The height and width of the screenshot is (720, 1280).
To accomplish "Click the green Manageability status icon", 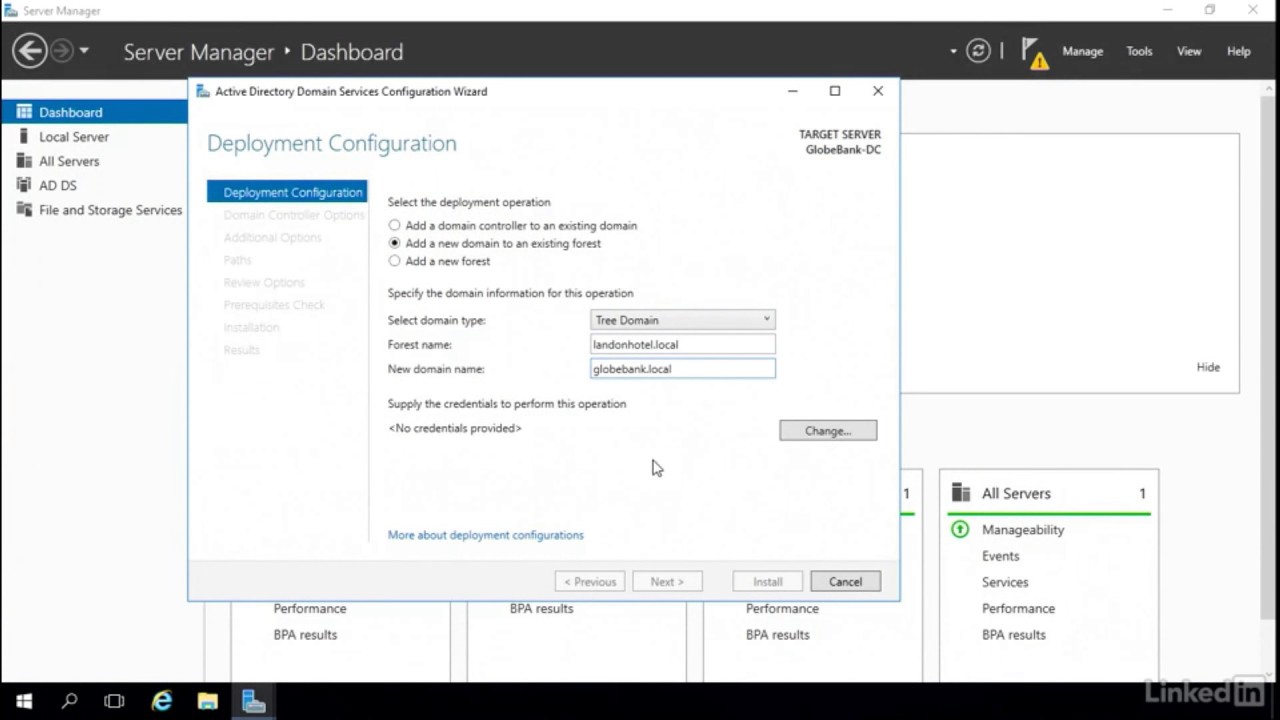I will click(x=960, y=530).
